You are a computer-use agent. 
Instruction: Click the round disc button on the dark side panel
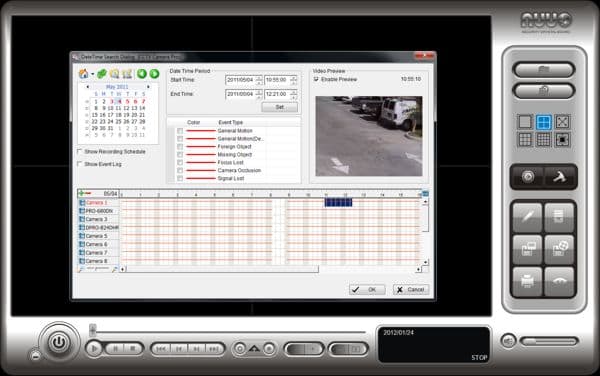pos(528,177)
